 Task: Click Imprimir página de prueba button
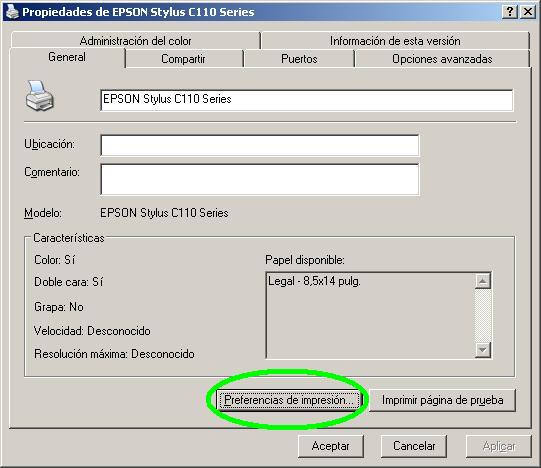(442, 400)
